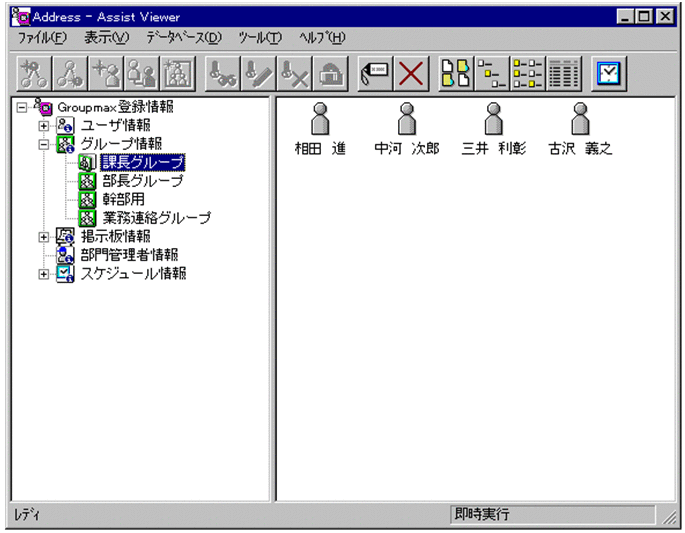Viewport: 685px width, 533px height.
Task: Click the 部長グループ group icon
Action: coord(87,181)
